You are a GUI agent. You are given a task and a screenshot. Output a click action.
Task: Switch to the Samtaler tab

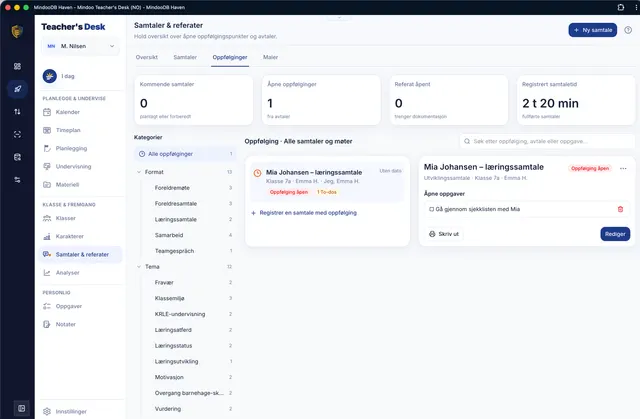click(185, 57)
